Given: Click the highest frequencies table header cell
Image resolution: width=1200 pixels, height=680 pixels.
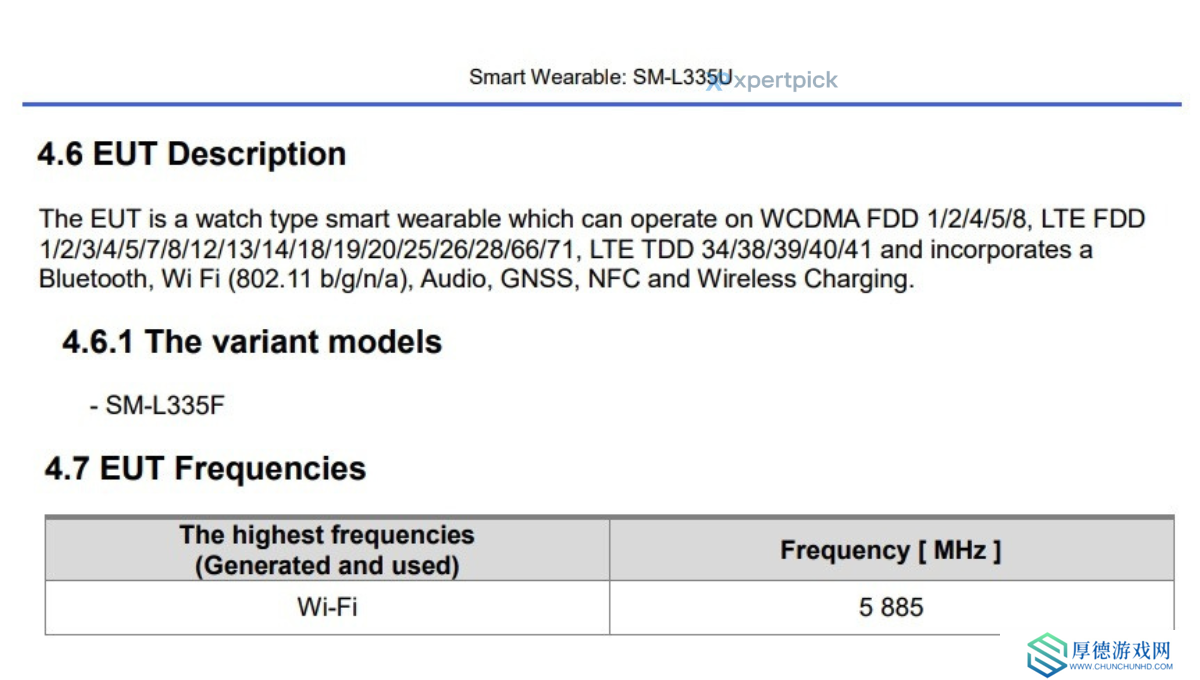Looking at the screenshot, I should pyautogui.click(x=327, y=550).
